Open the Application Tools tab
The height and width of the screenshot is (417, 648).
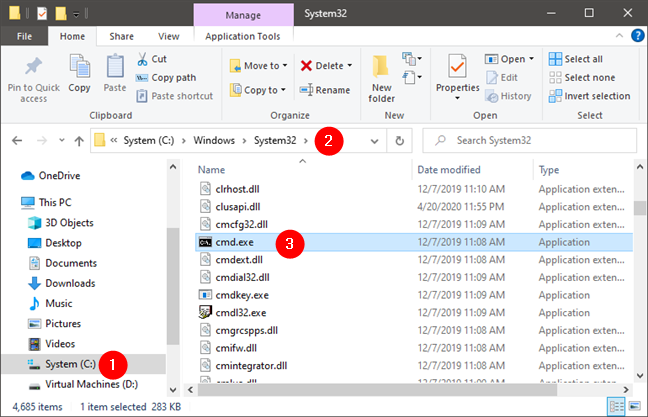[x=243, y=36]
